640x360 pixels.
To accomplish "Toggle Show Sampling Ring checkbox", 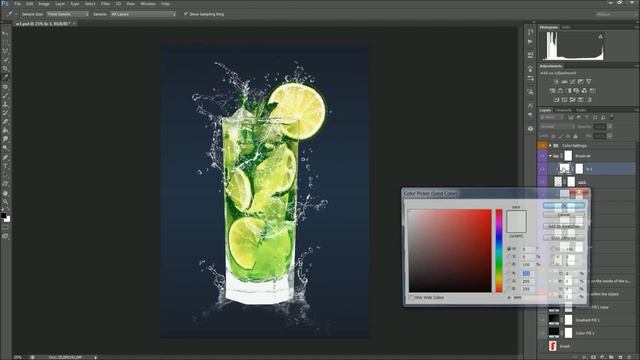I will pyautogui.click(x=186, y=14).
